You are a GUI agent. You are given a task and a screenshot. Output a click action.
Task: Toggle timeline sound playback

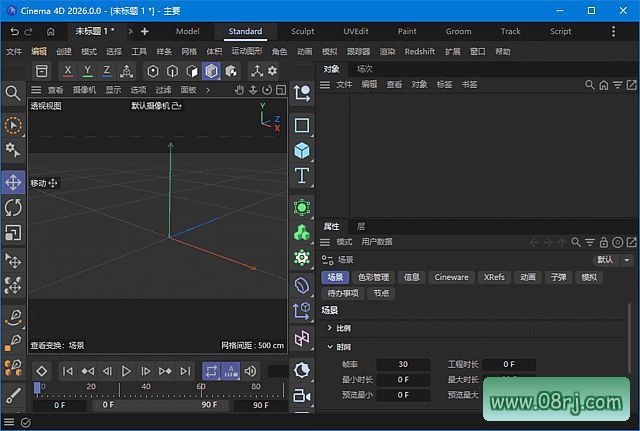(250, 371)
